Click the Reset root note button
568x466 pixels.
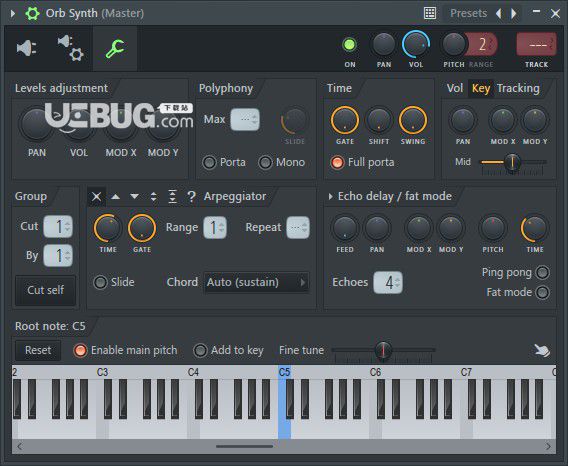click(38, 350)
